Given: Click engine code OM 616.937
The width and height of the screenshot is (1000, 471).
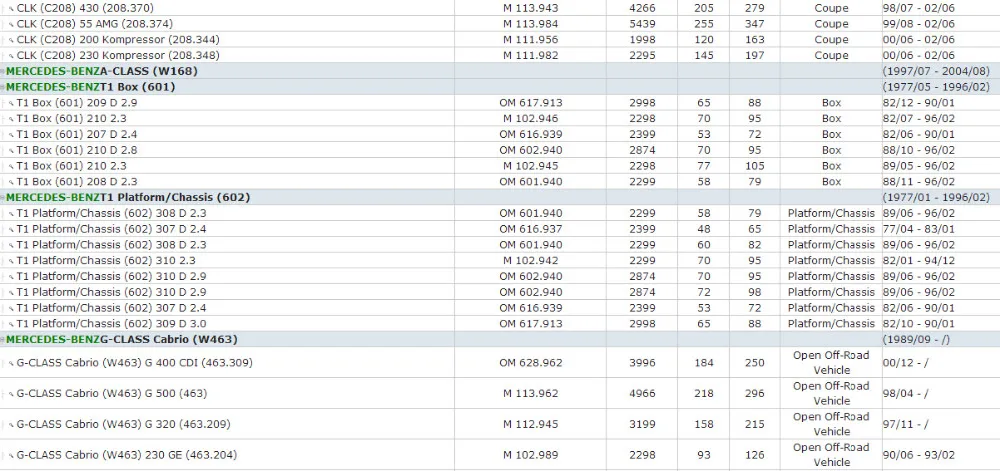Looking at the screenshot, I should (x=531, y=229).
